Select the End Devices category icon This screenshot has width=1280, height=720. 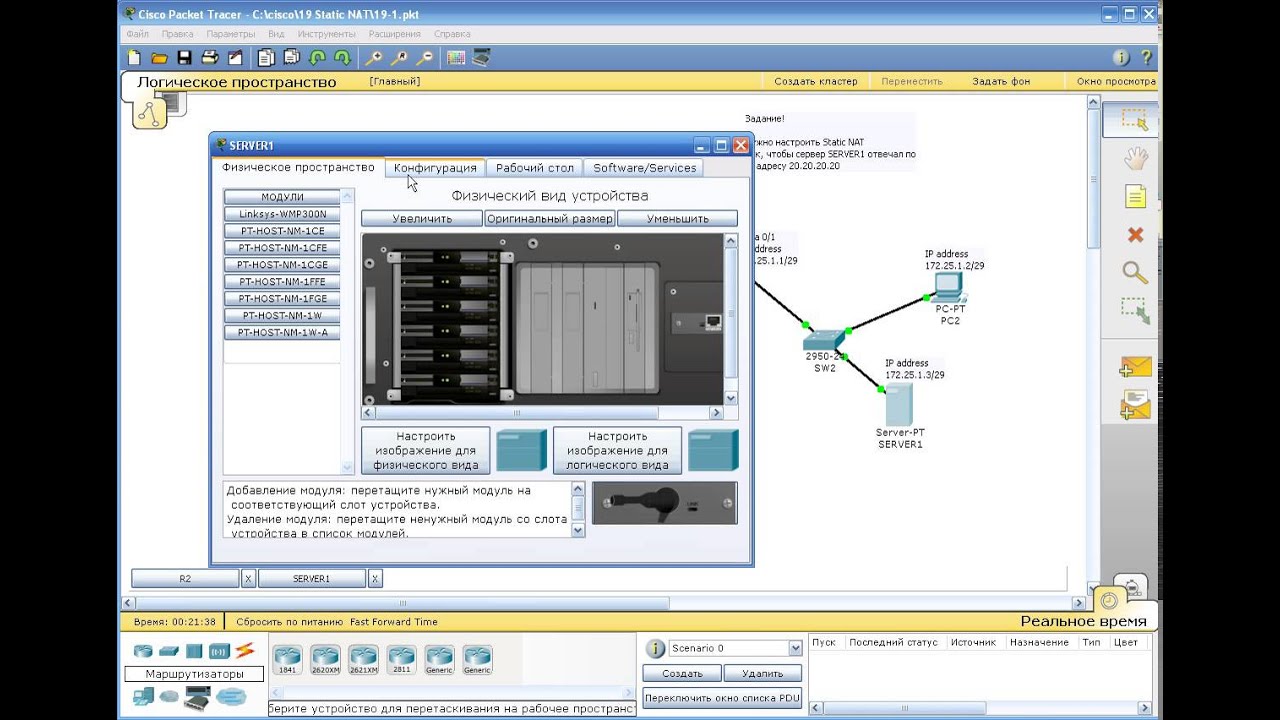pos(144,696)
